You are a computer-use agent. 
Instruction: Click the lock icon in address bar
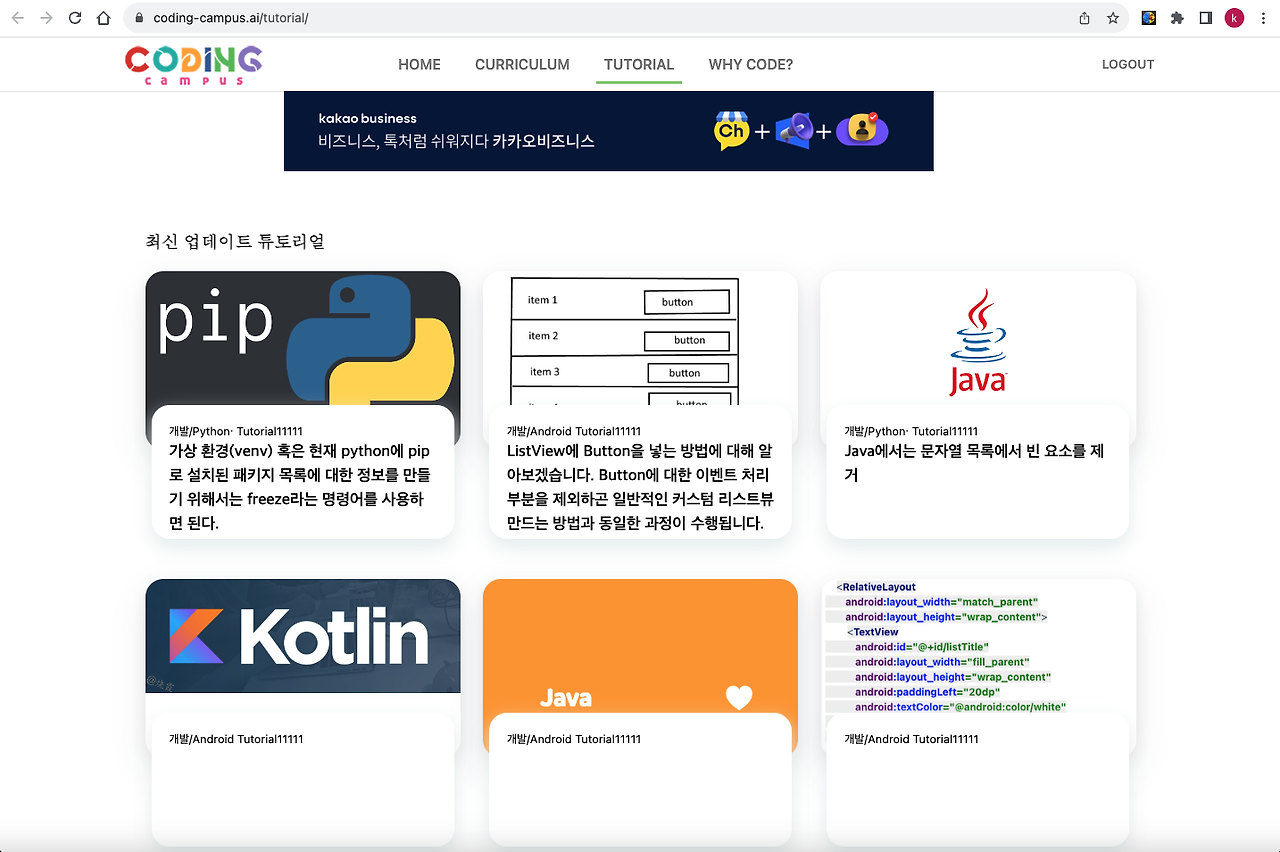coord(139,18)
